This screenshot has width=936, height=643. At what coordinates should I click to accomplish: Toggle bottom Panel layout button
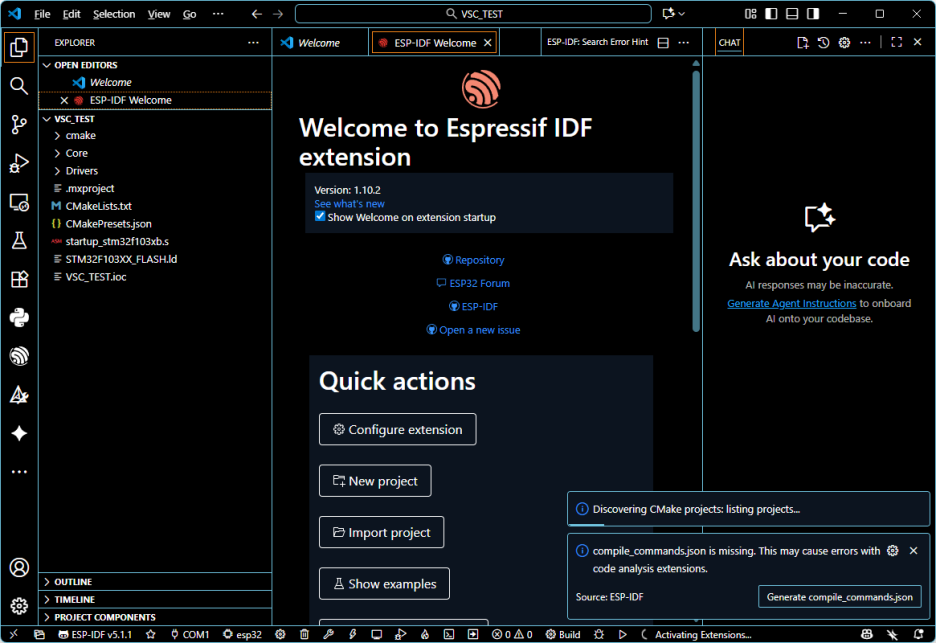[x=792, y=14]
